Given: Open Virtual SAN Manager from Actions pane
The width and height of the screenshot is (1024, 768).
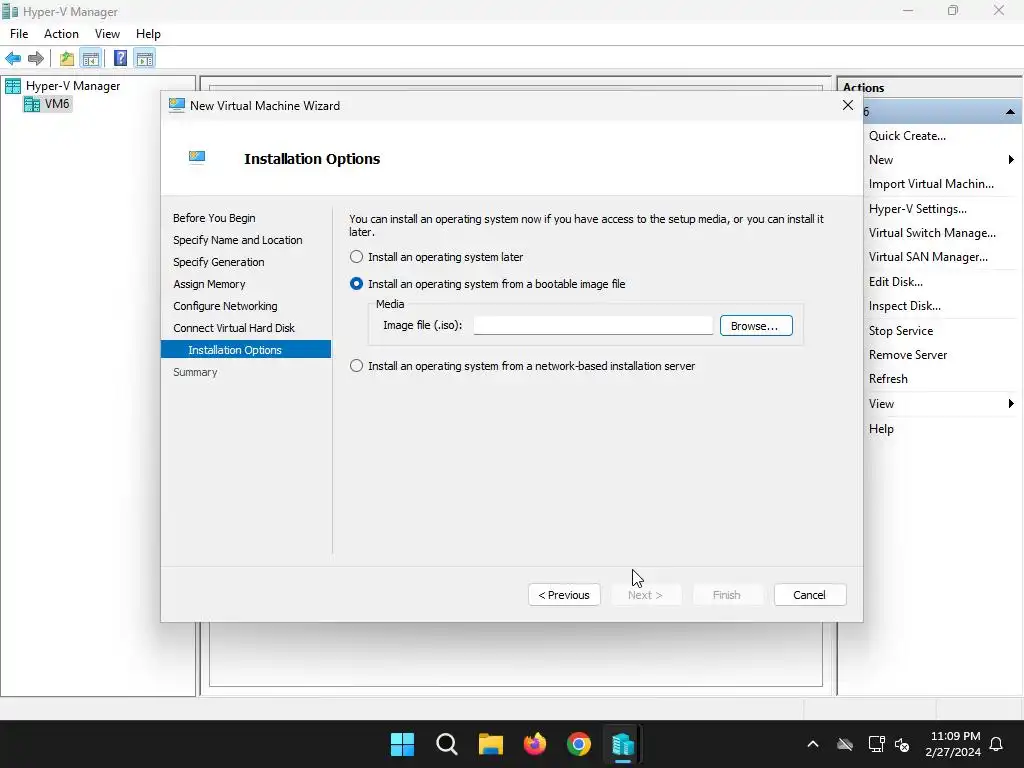Looking at the screenshot, I should (x=928, y=257).
